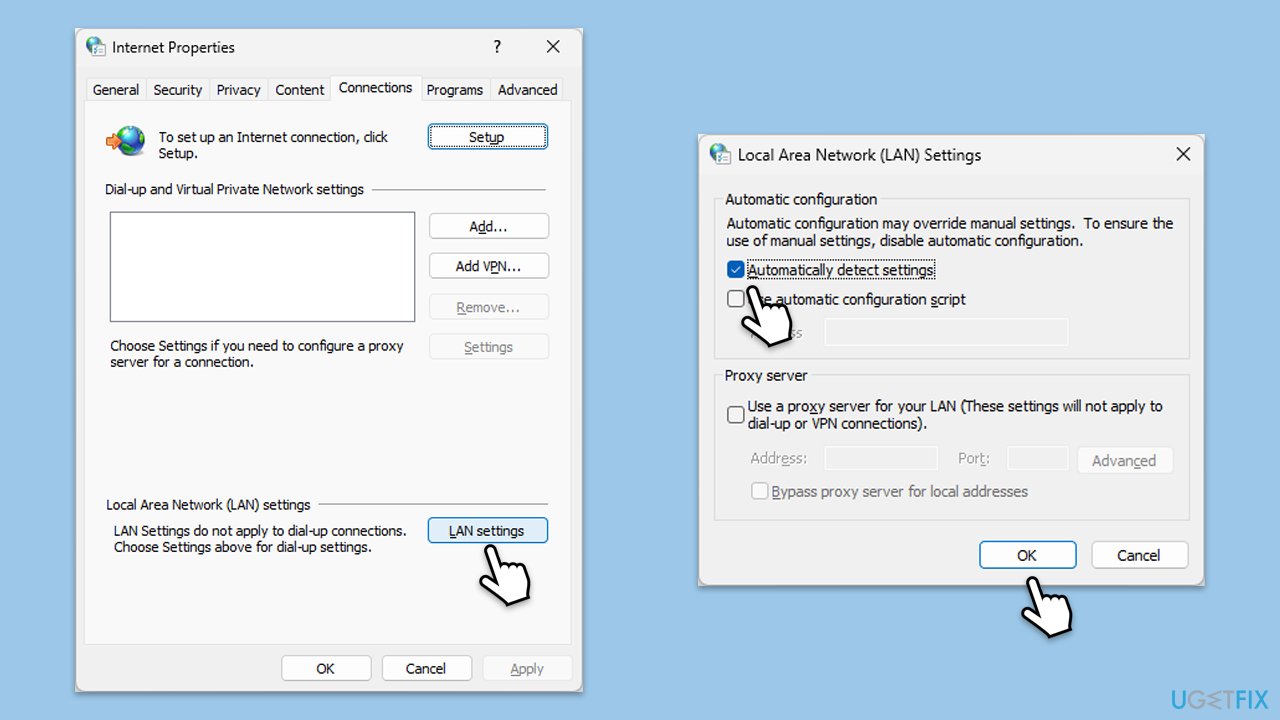Go to the Privacy tab
1280x720 pixels.
(x=238, y=90)
